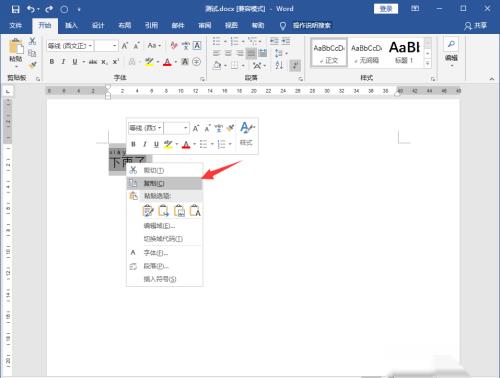The width and height of the screenshot is (500, 378).
Task: Choose Keep Text Only paste option
Action: coord(195,211)
